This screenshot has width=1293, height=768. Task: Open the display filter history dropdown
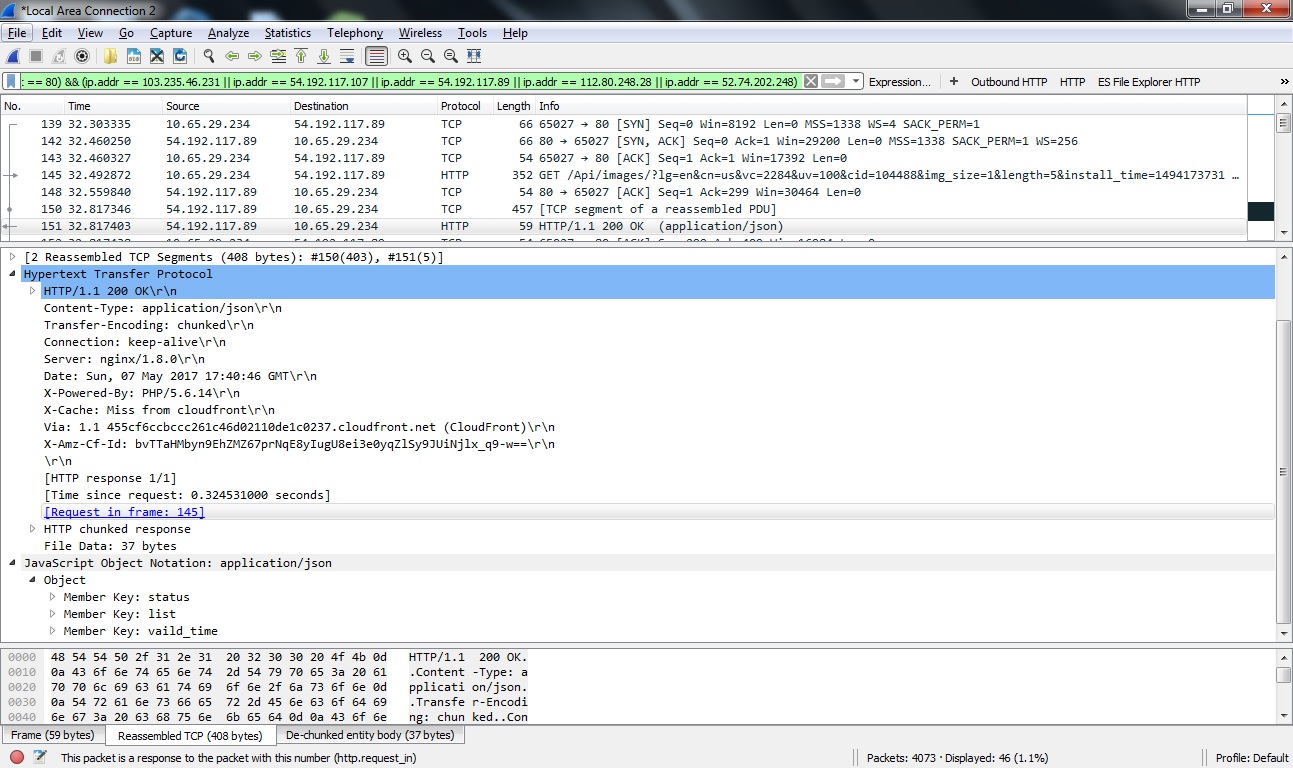pyautogui.click(x=856, y=82)
